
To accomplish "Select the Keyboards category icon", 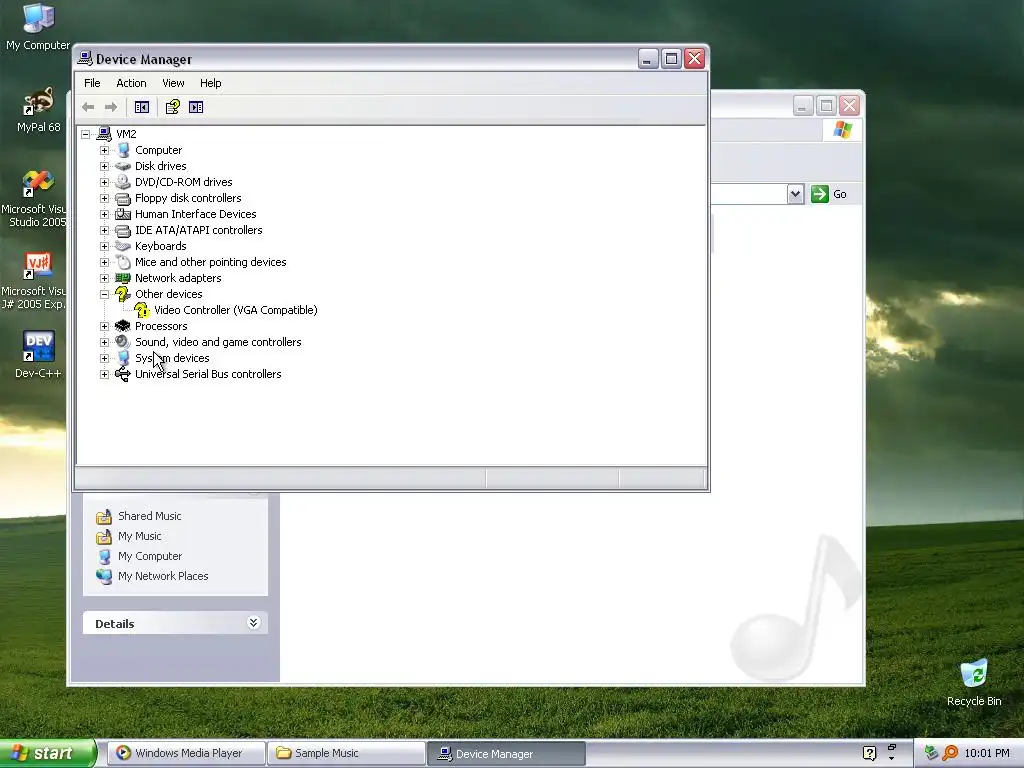I will point(123,246).
